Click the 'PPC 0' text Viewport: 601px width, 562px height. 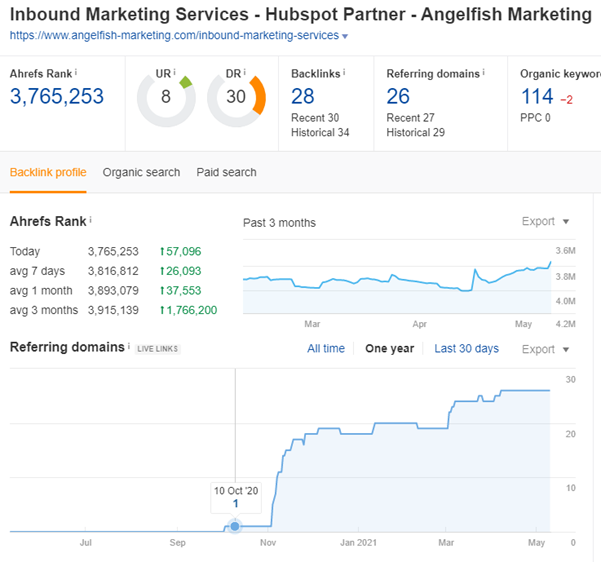(535, 118)
